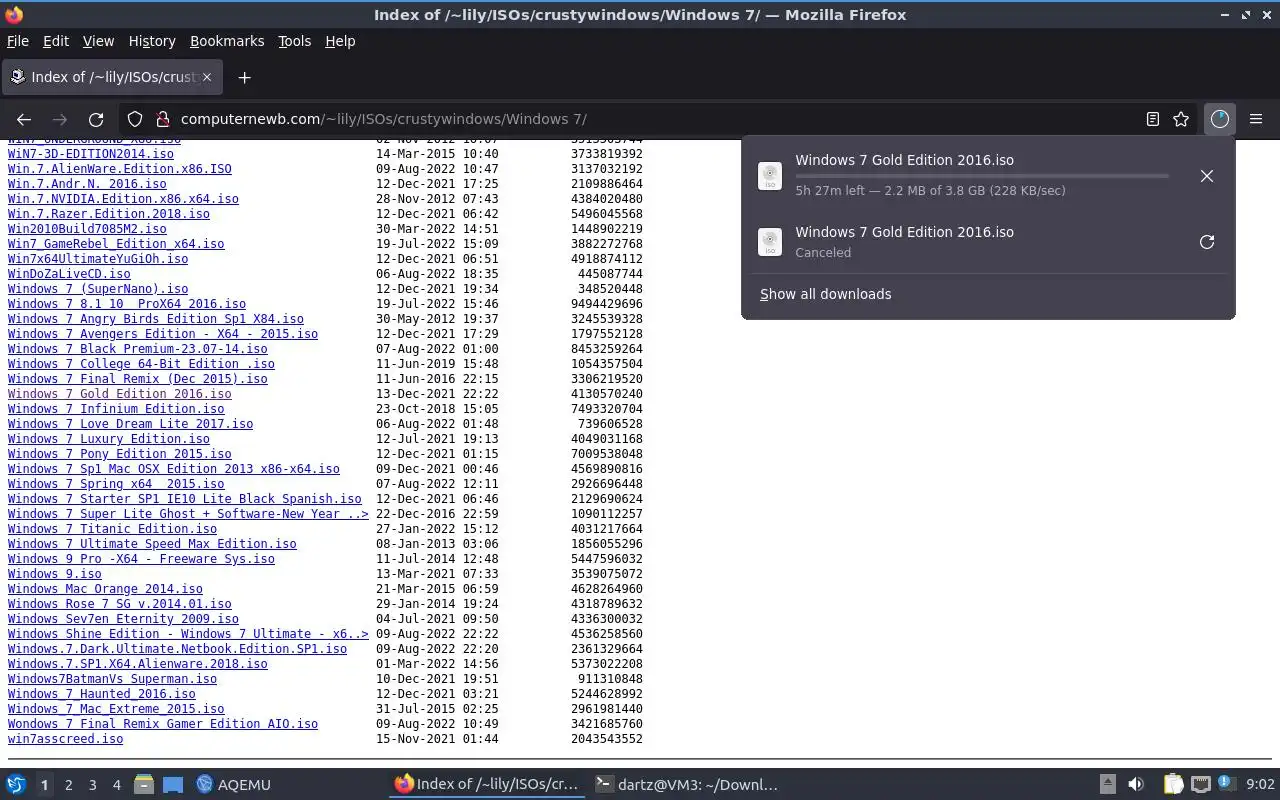Switch to AQEMU in the taskbar
The width and height of the screenshot is (1280, 800).
coord(233,785)
